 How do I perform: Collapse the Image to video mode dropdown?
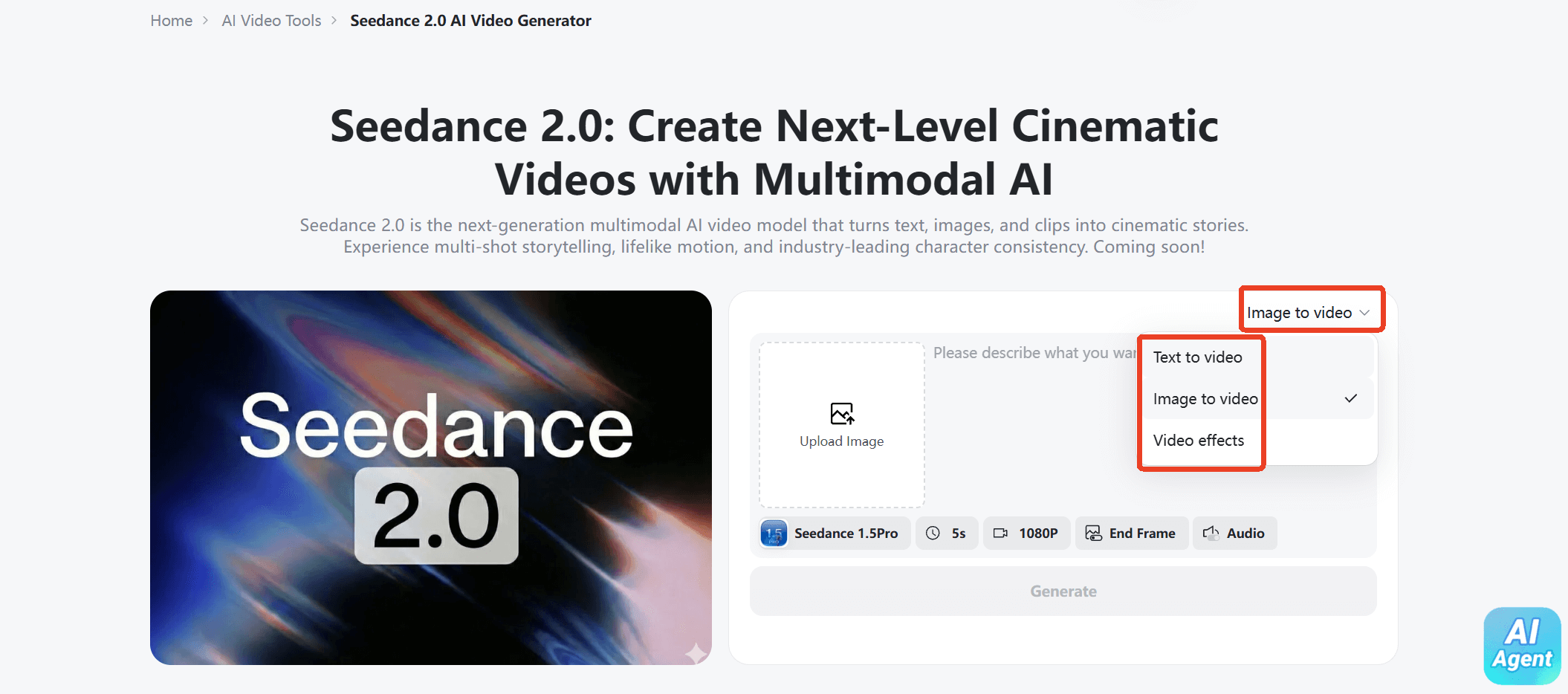click(1309, 313)
